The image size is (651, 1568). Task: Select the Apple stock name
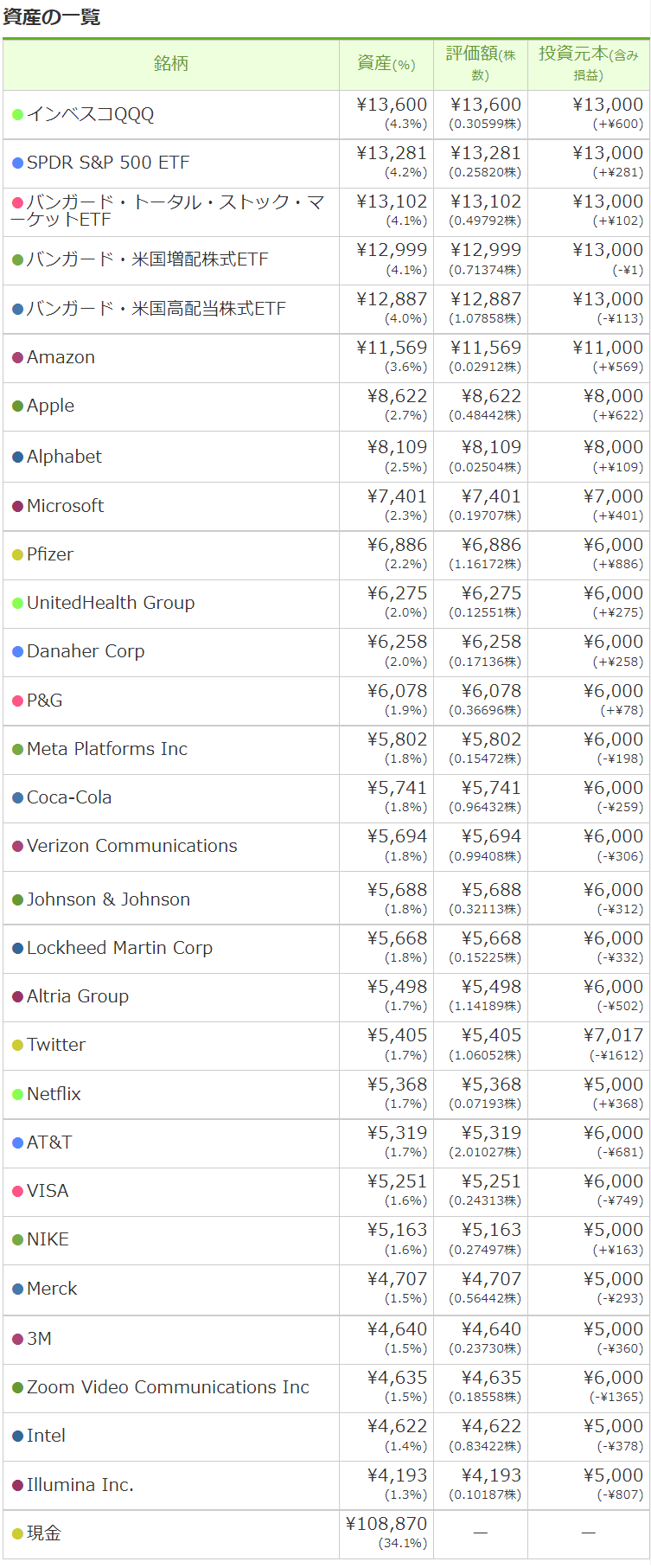tap(50, 406)
